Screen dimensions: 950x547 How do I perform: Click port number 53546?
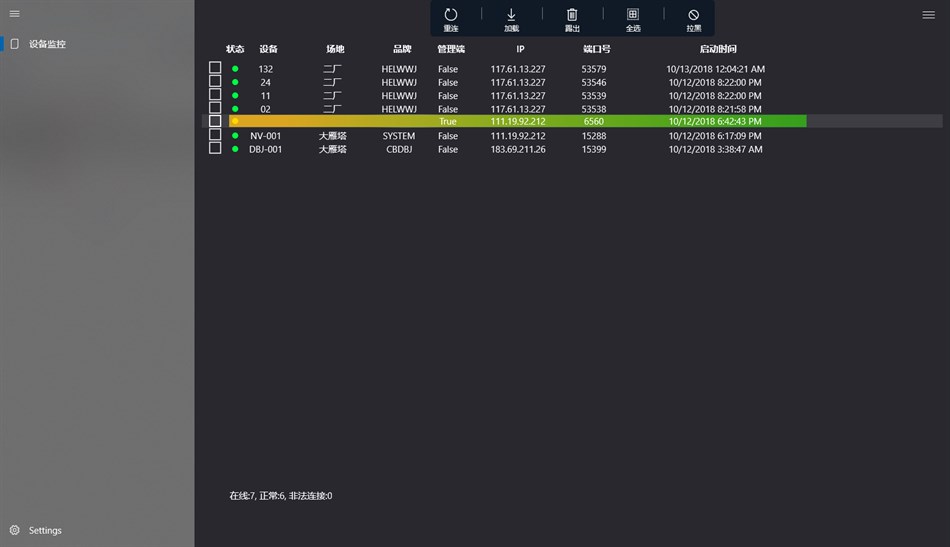pos(594,82)
